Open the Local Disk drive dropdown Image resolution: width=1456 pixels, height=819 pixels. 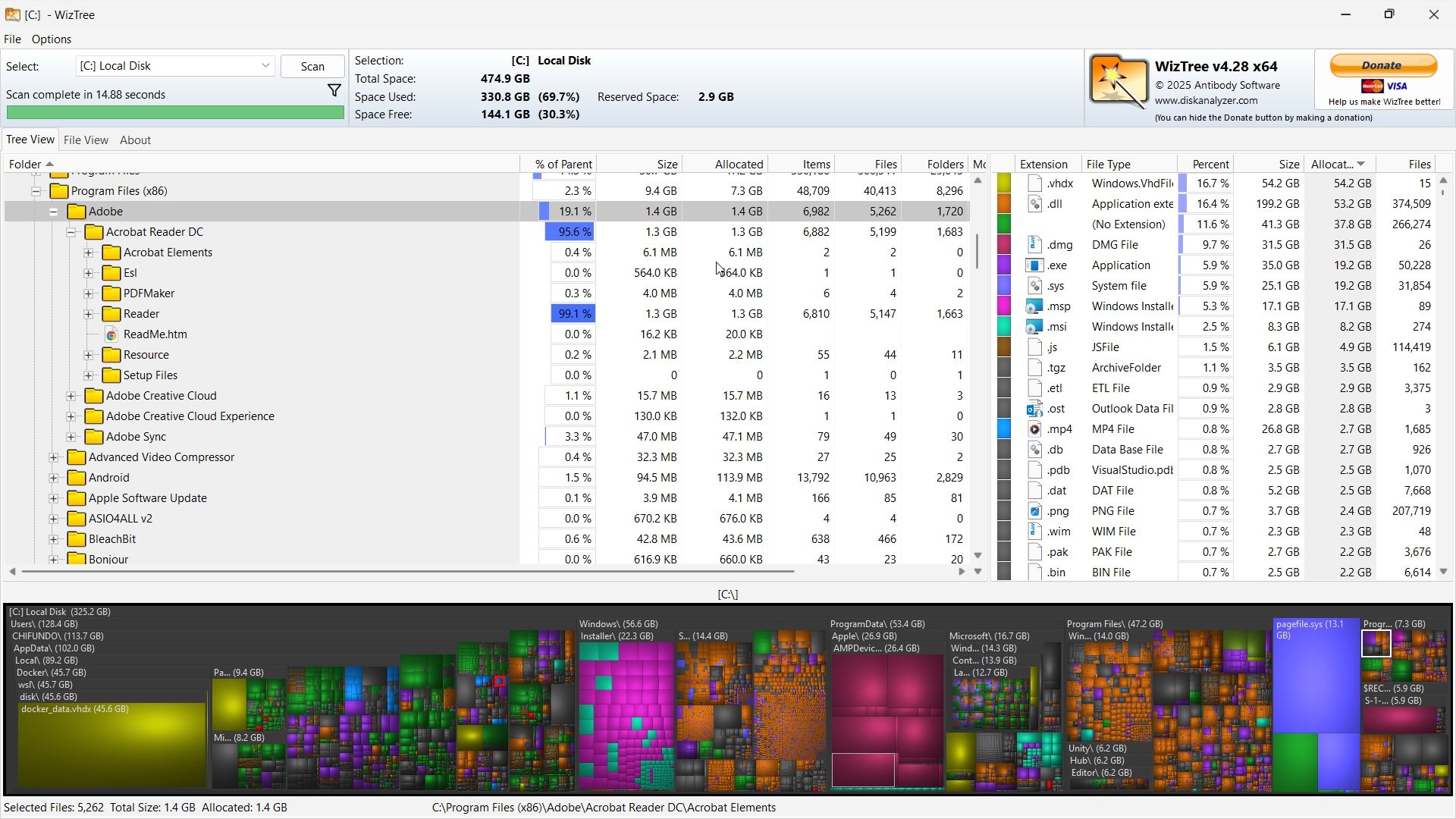point(174,66)
